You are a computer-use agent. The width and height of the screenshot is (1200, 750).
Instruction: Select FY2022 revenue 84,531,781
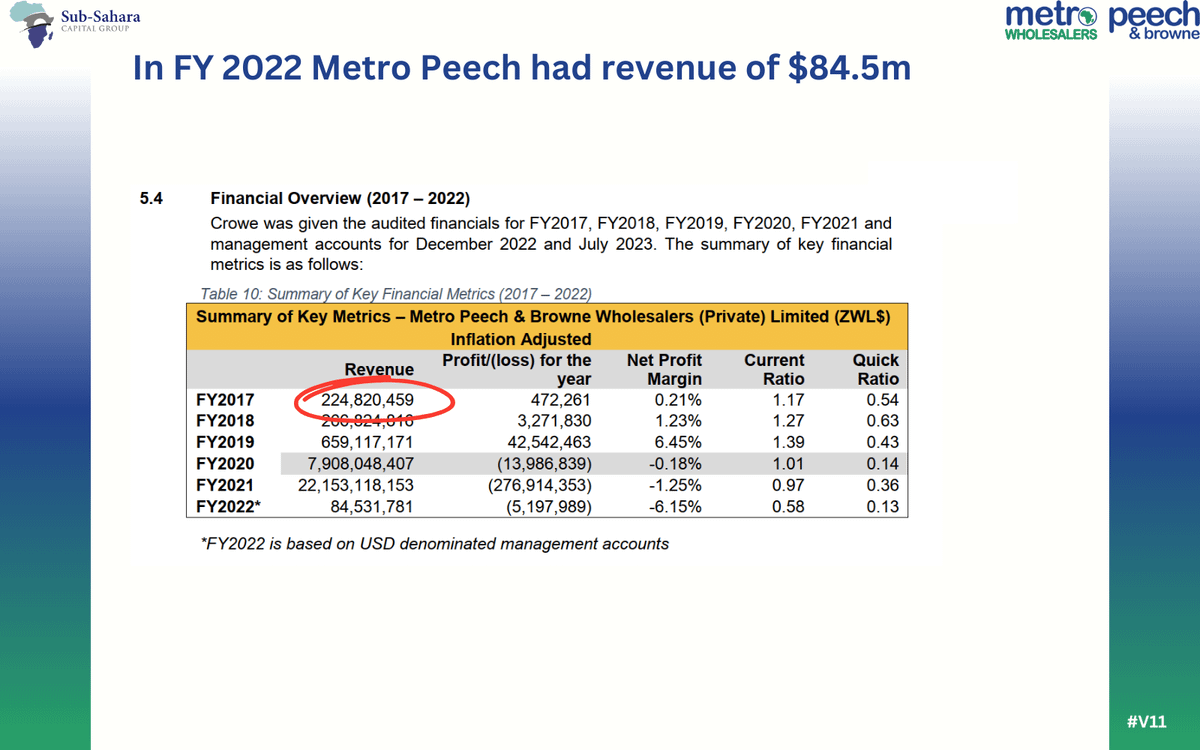click(372, 506)
